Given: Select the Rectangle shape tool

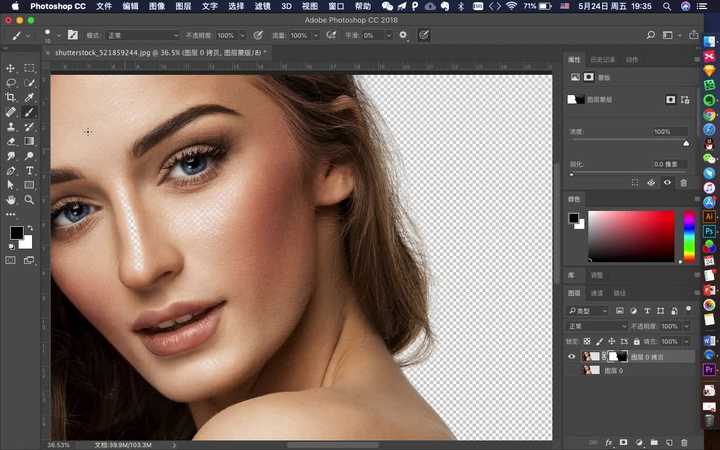Looking at the screenshot, I should [29, 185].
